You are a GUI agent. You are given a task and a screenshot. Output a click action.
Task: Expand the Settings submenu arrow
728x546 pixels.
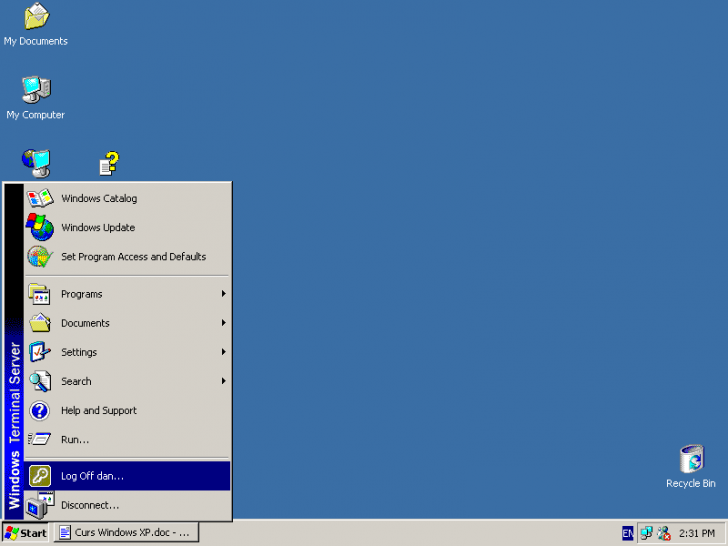click(223, 352)
